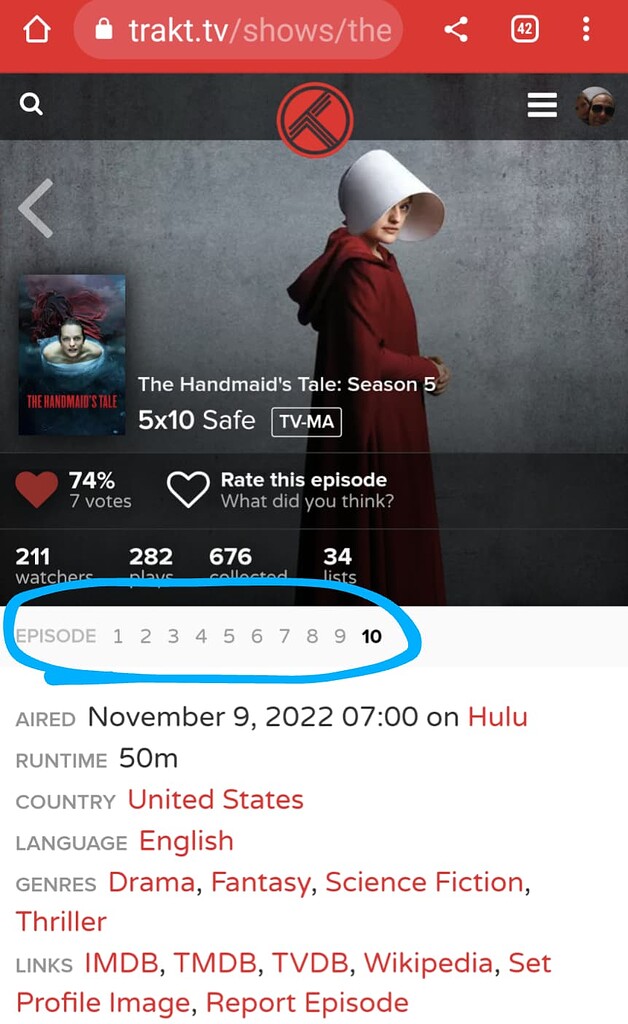628x1024 pixels.
Task: Open the browser tab switcher showing 42
Action: (527, 30)
